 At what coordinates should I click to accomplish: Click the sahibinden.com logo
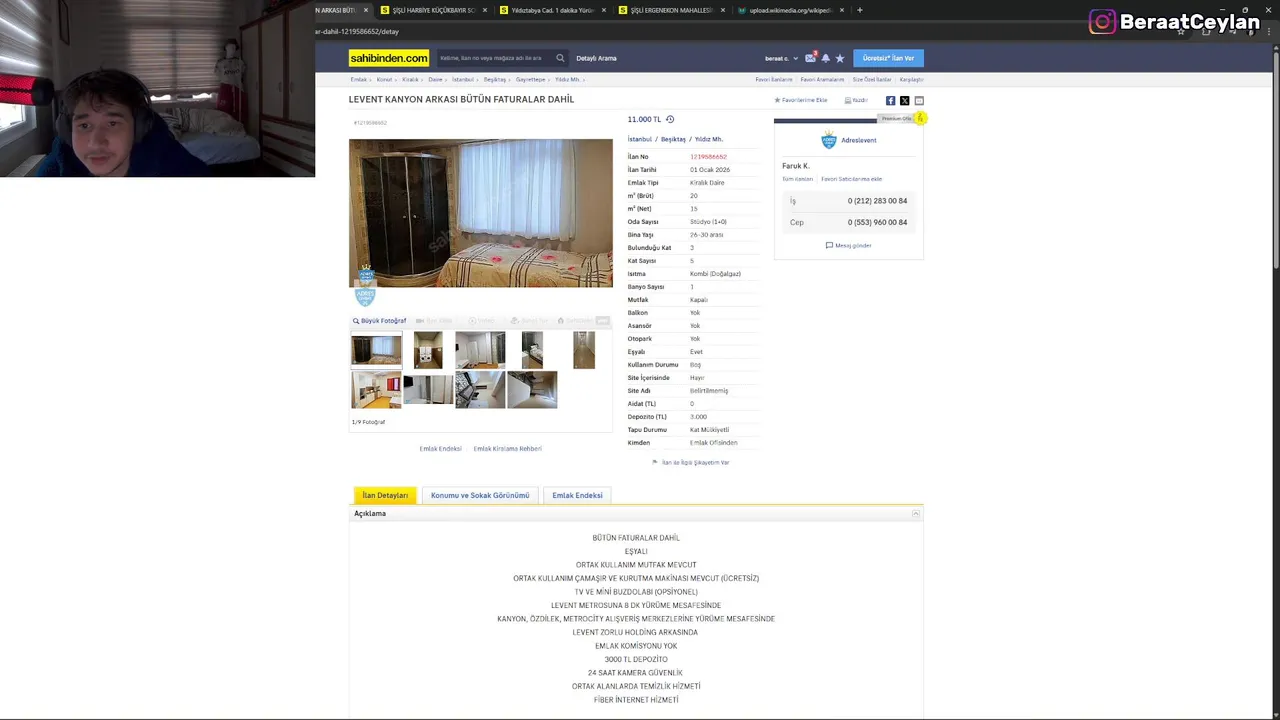tap(389, 58)
